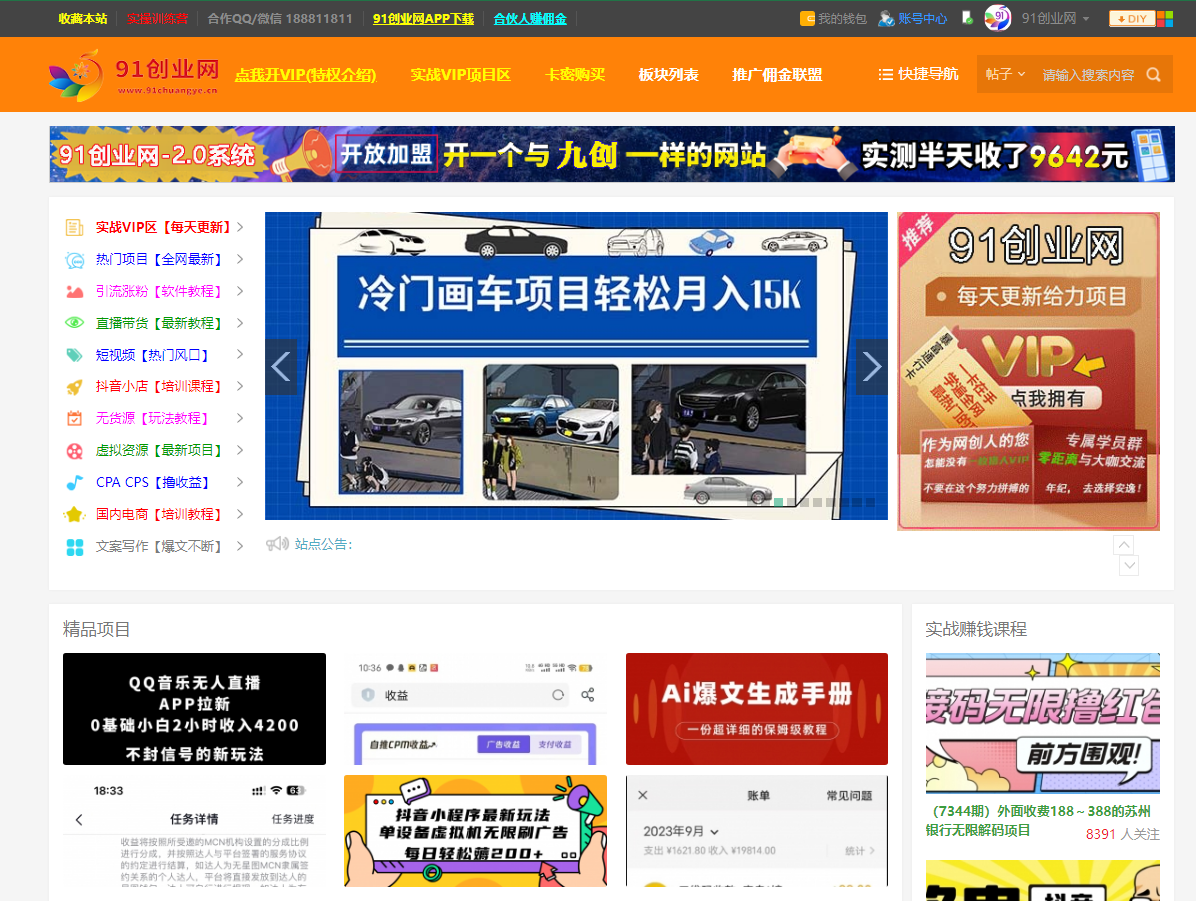
Task: Expand the 国内电商 category chevron
Action: pyautogui.click(x=240, y=514)
